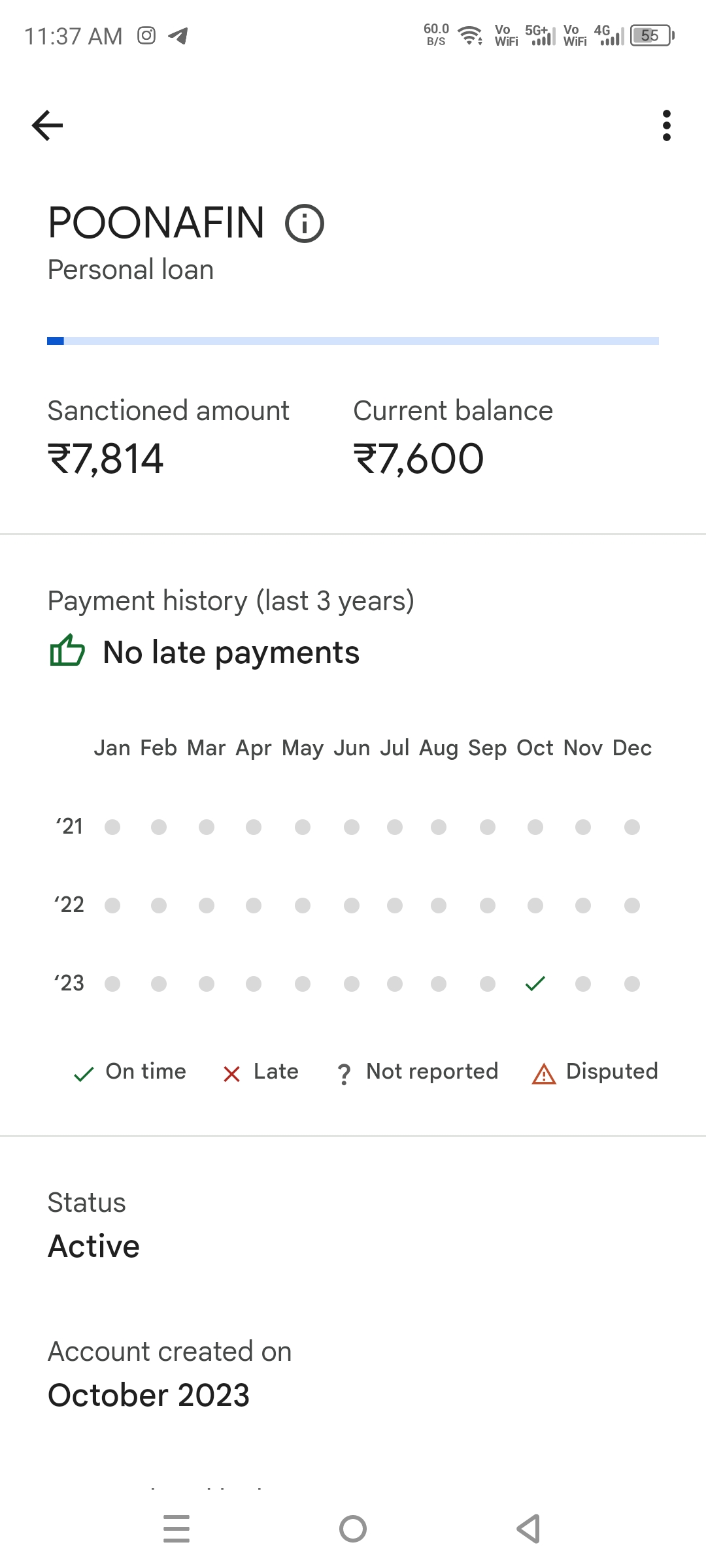Tap the red Late cross legend icon

click(231, 1073)
